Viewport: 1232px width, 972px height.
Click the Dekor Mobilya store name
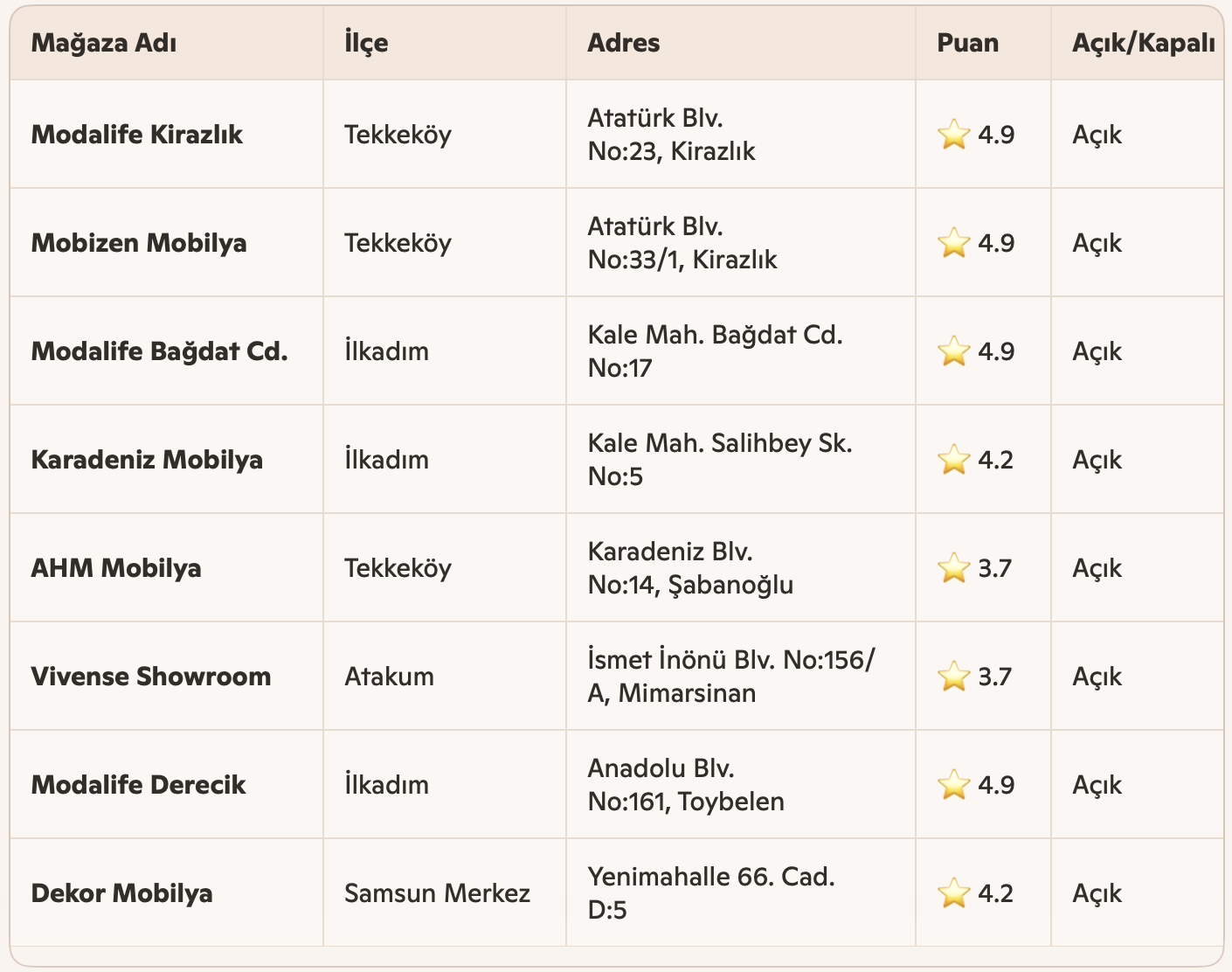click(x=122, y=893)
